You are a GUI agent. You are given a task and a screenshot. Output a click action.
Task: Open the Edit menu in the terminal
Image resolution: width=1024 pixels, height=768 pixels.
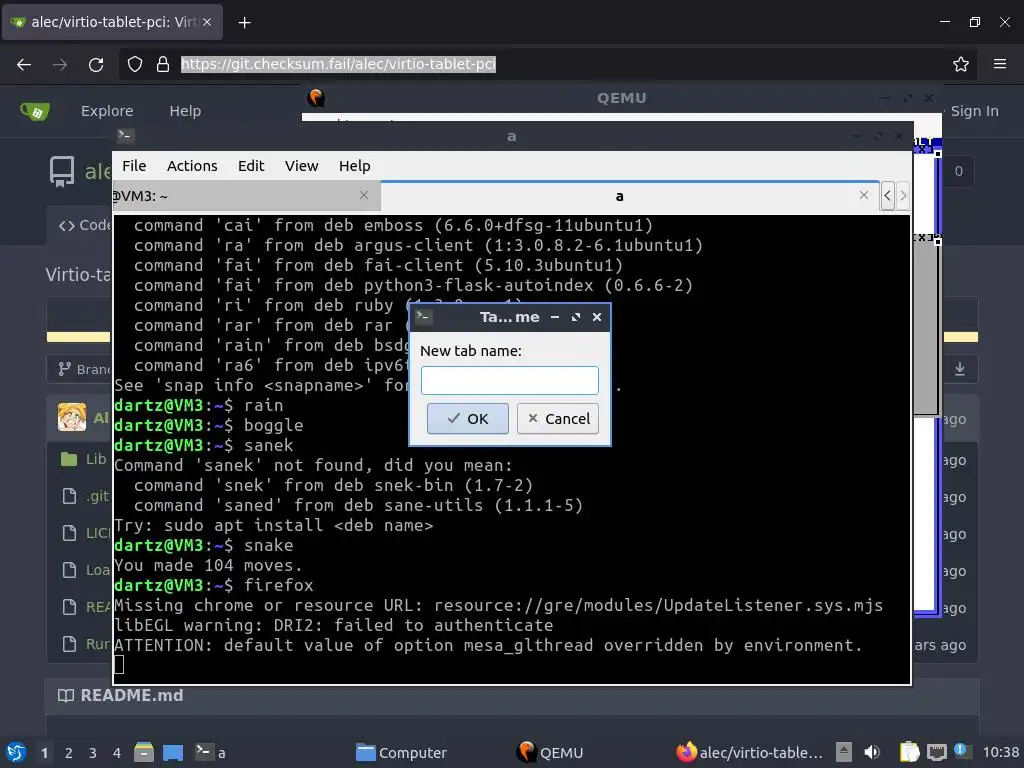[251, 166]
